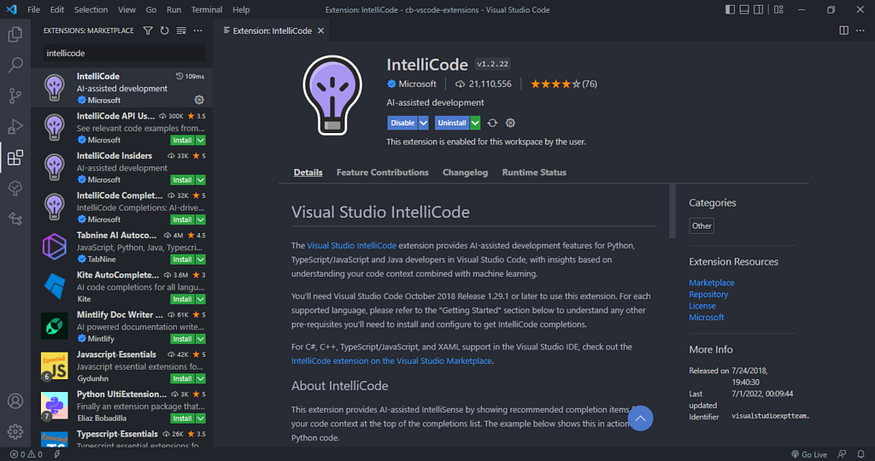Open the Terminal menu
This screenshot has height=461, width=875.
coord(207,9)
